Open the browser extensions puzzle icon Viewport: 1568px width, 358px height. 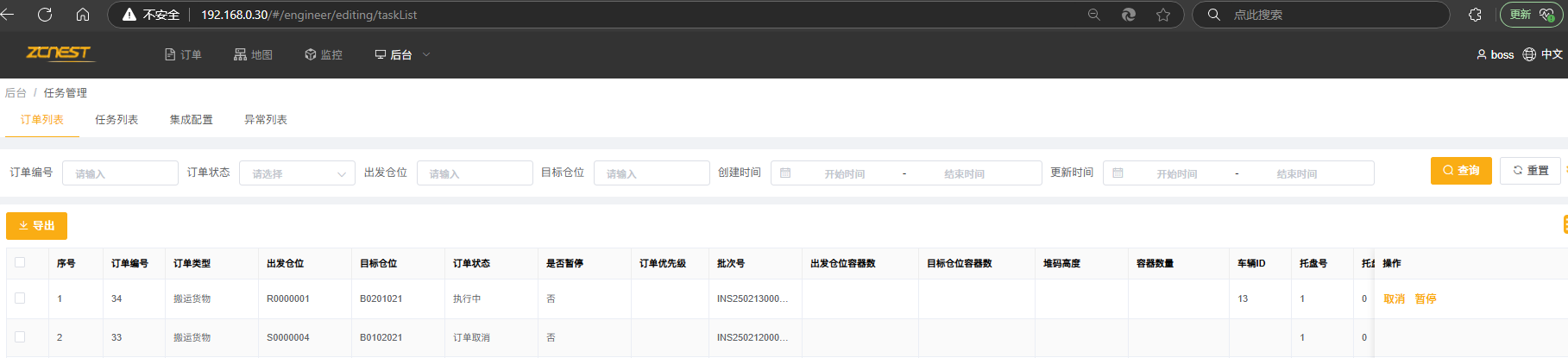[x=1475, y=15]
